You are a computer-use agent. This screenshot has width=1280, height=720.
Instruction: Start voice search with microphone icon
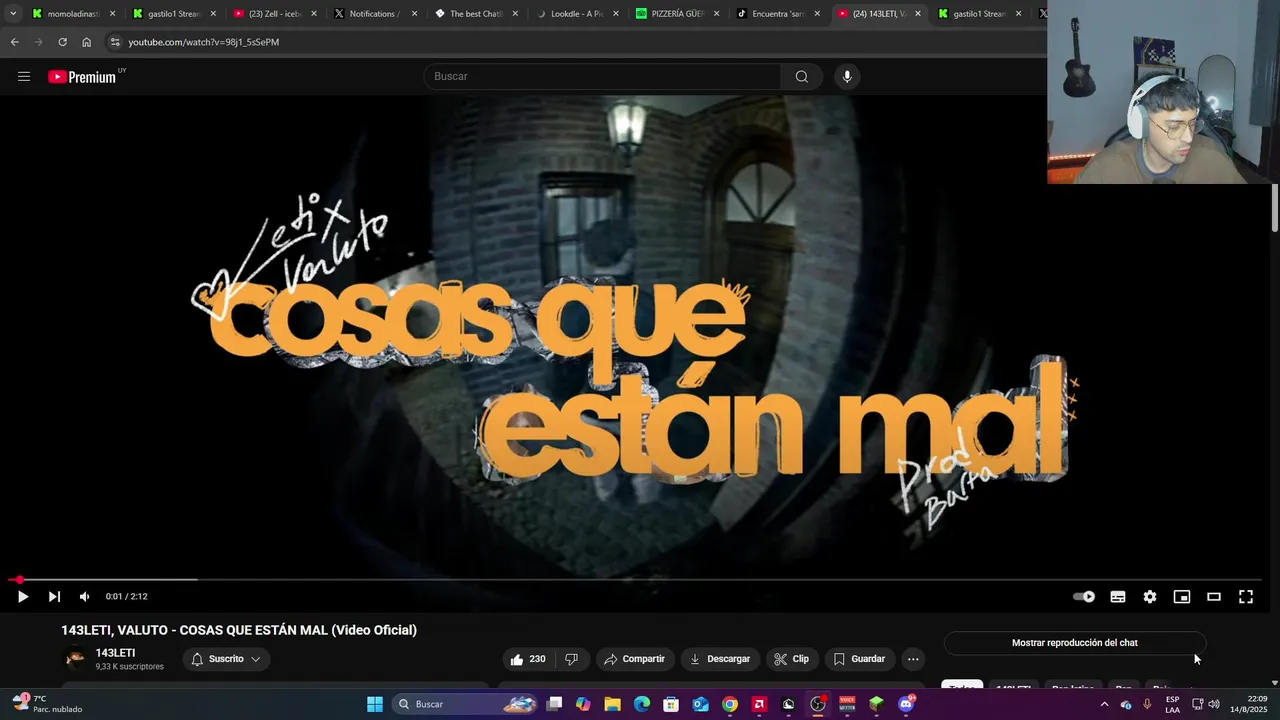click(x=847, y=77)
